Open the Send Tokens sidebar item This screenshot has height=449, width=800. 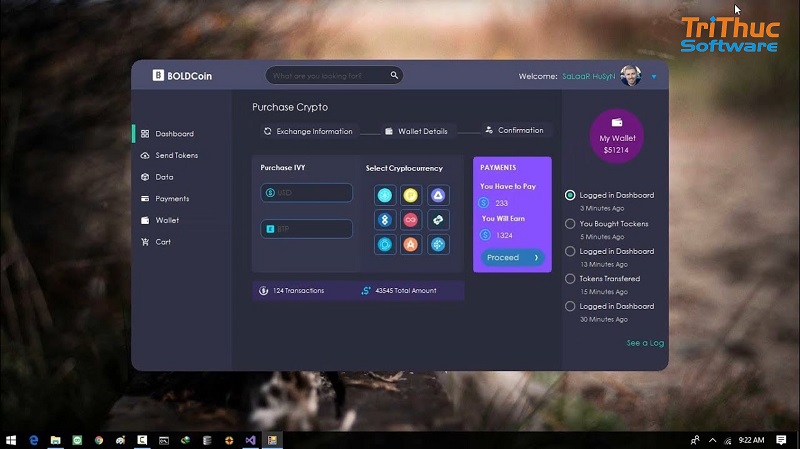tap(176, 155)
